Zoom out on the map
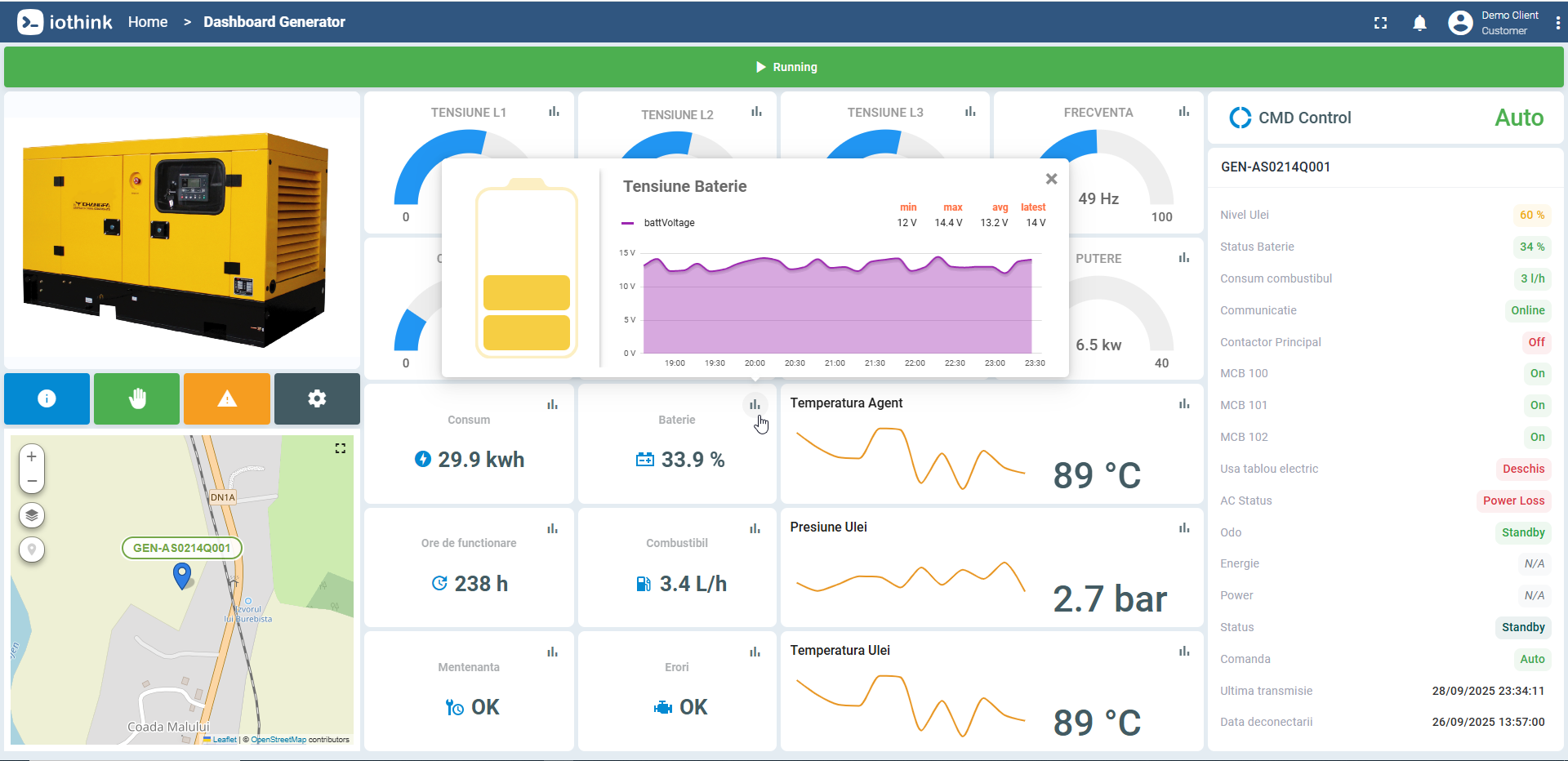Viewport: 1568px width, 761px height. click(32, 481)
